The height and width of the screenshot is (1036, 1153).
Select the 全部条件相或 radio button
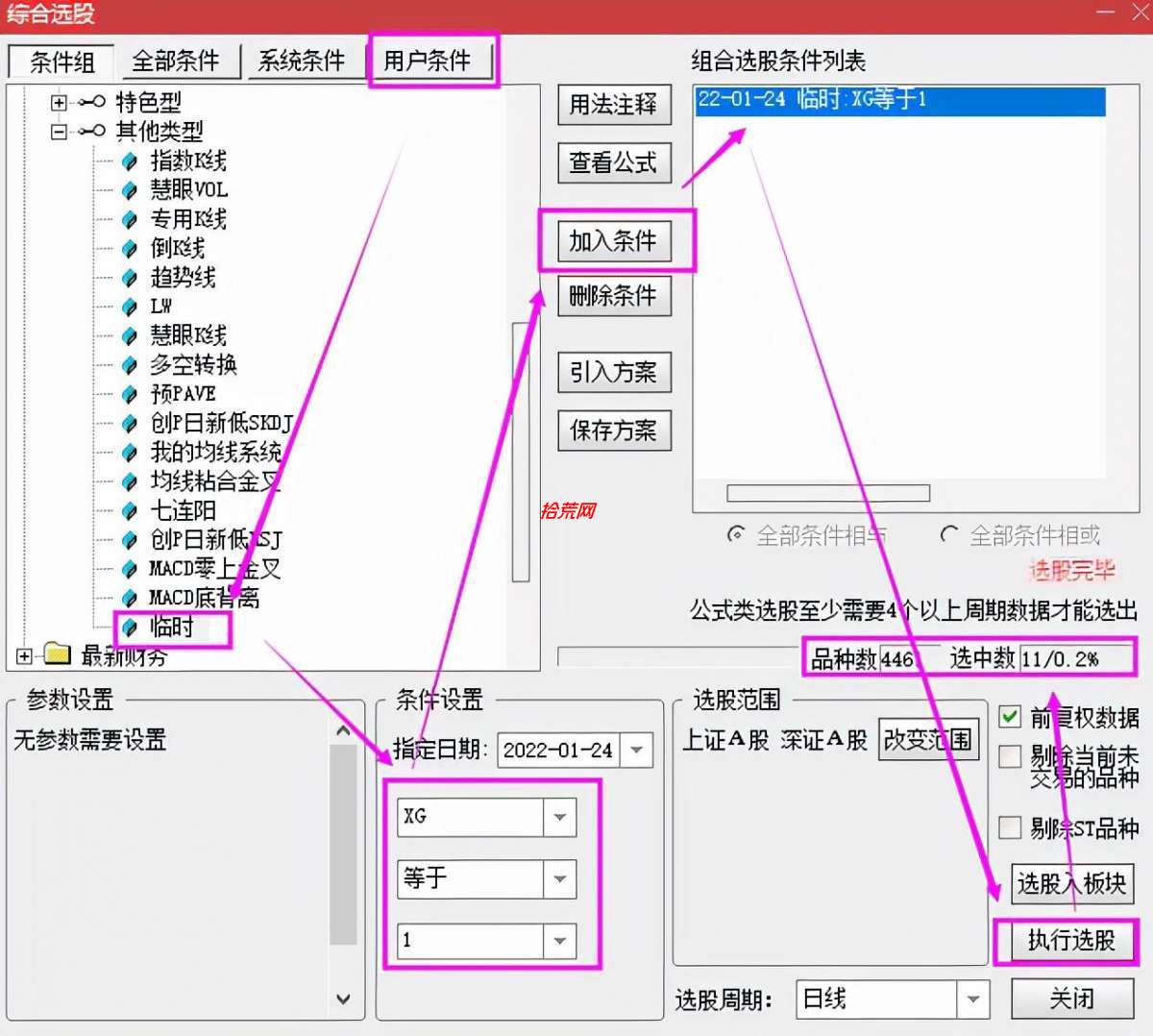[x=948, y=534]
